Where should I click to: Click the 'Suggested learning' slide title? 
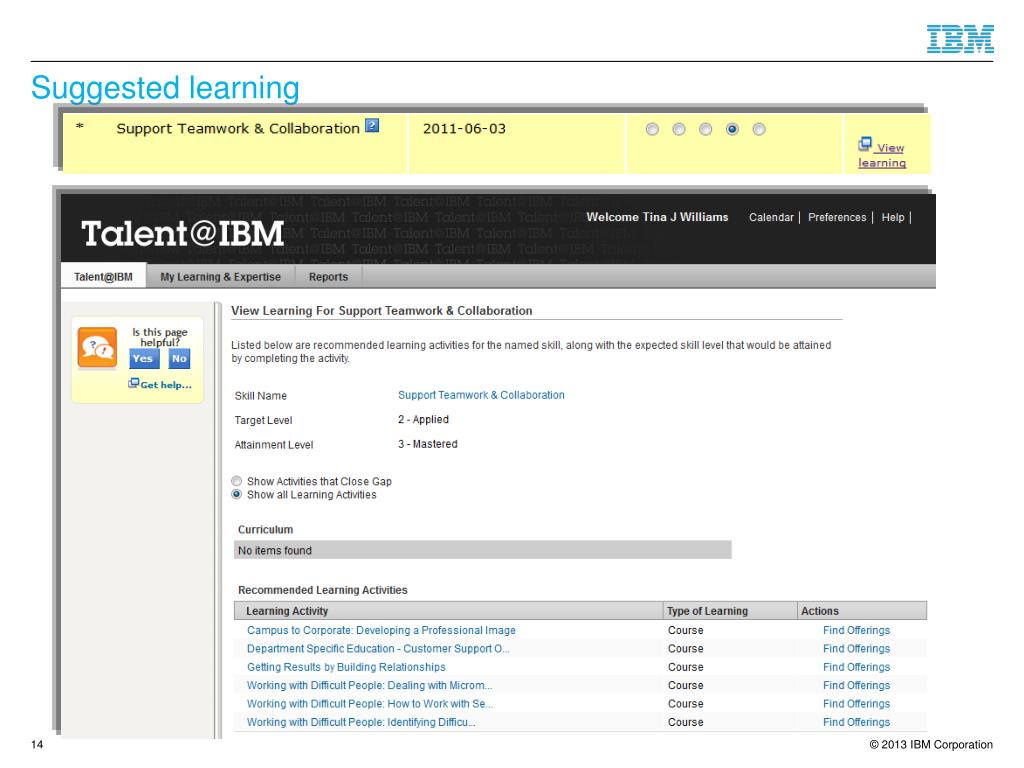[165, 88]
